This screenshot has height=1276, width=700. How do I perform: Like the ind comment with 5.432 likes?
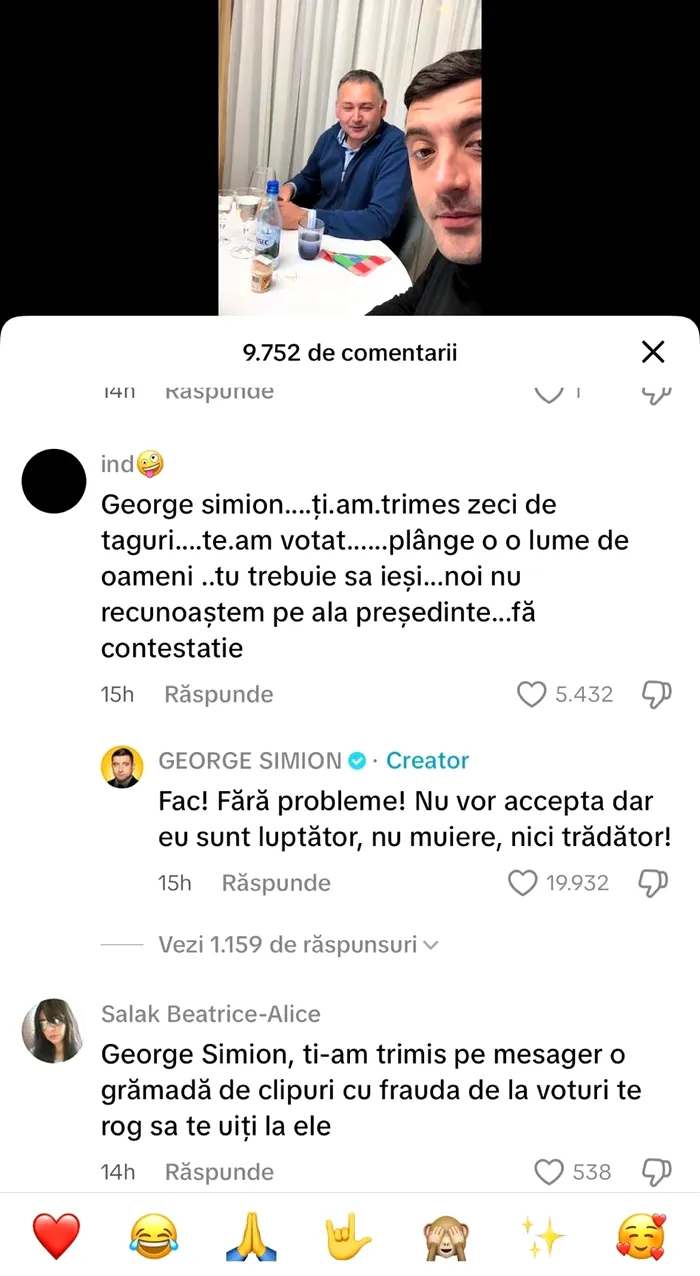click(x=531, y=694)
